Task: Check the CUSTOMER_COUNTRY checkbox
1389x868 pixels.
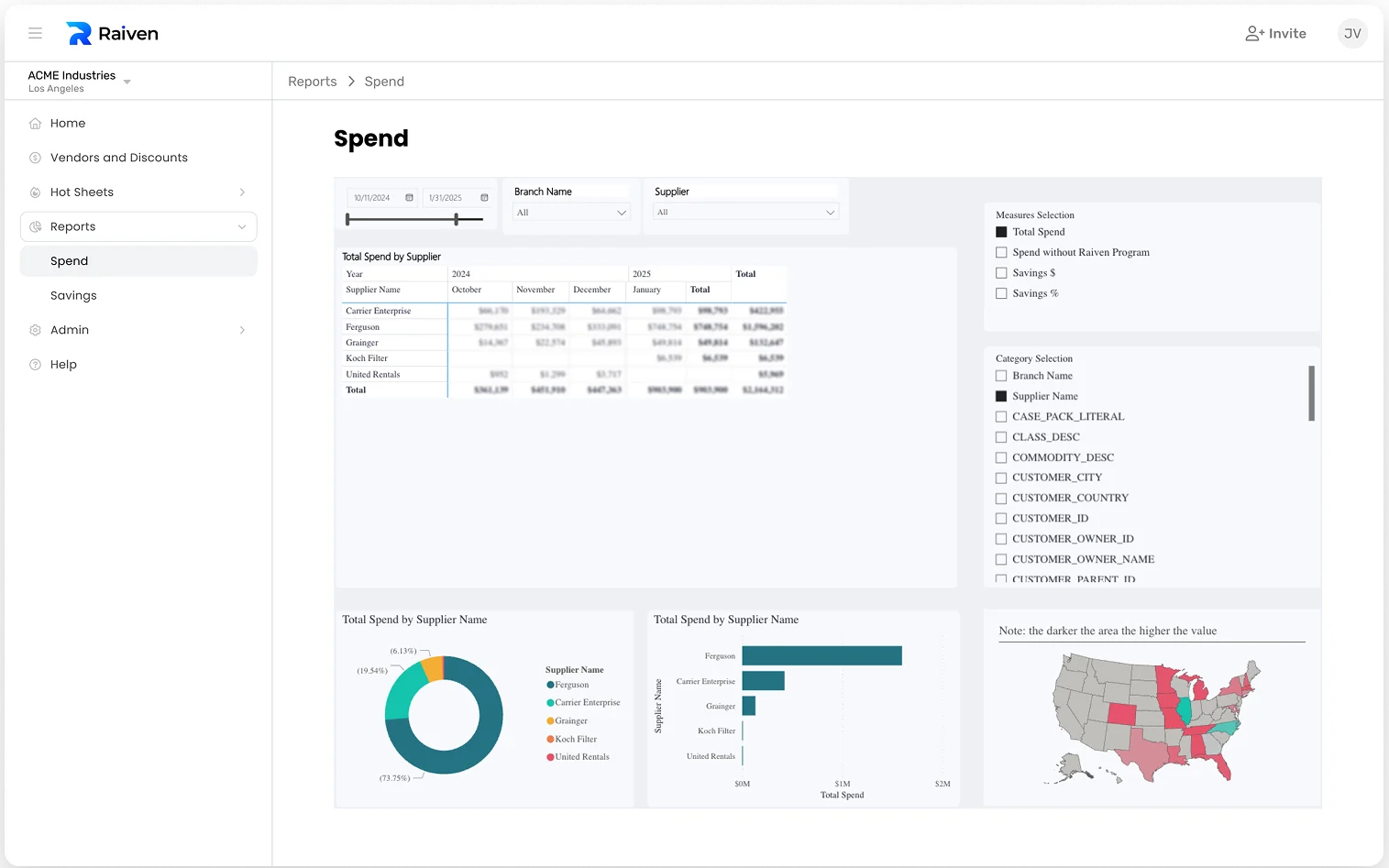Action: 1001,498
